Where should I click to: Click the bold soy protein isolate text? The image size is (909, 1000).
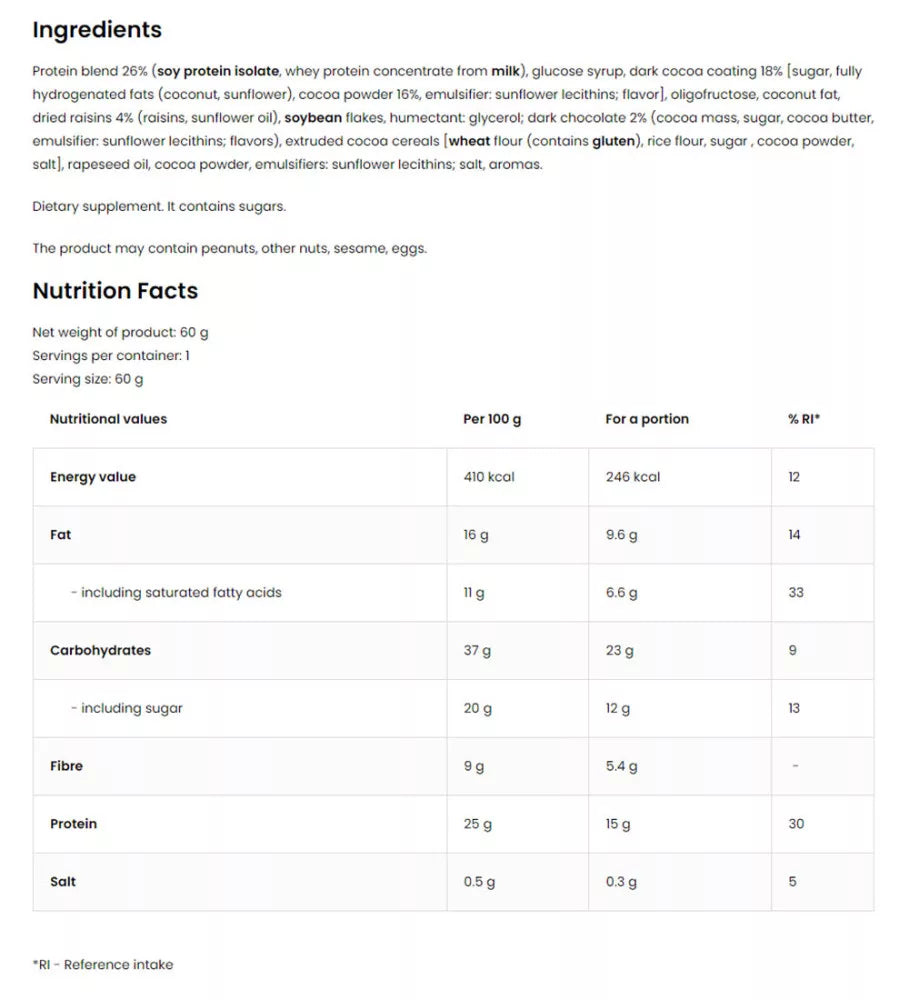(218, 71)
